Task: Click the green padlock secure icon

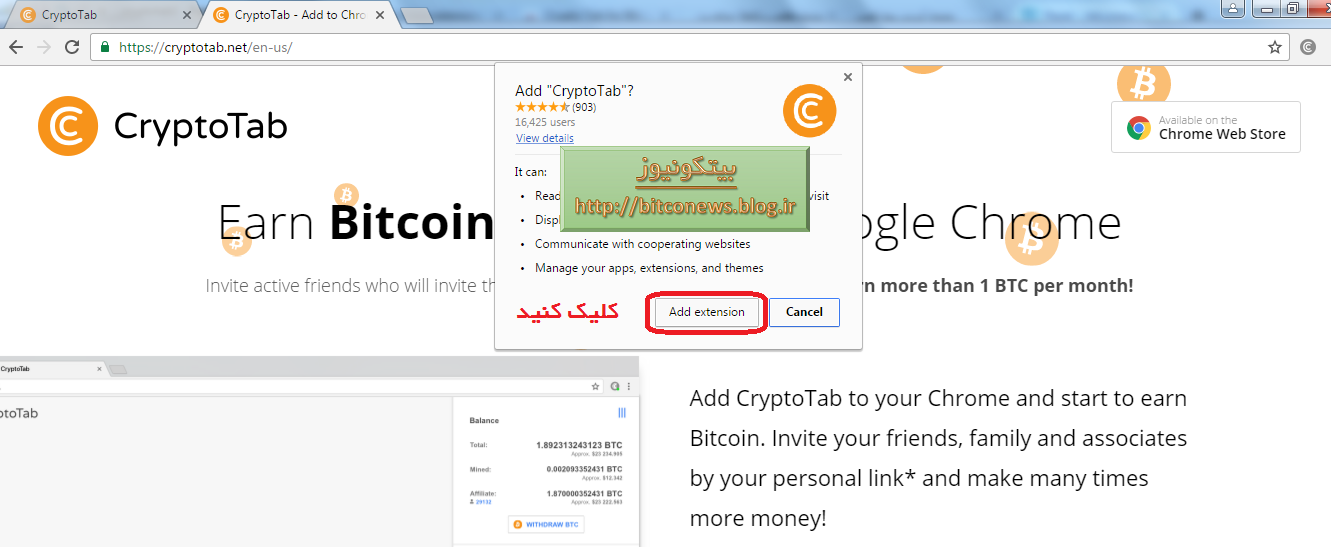Action: pyautogui.click(x=105, y=47)
